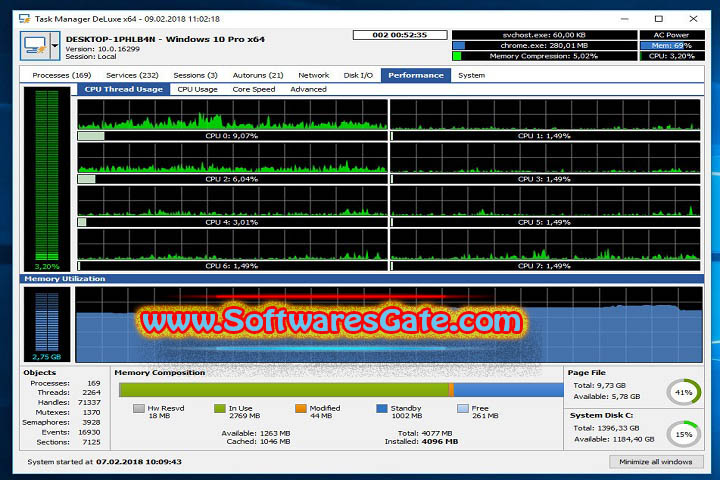Click the CPU 7: 1,49% usage bar
Image resolution: width=720 pixels, height=480 pixels.
click(545, 266)
